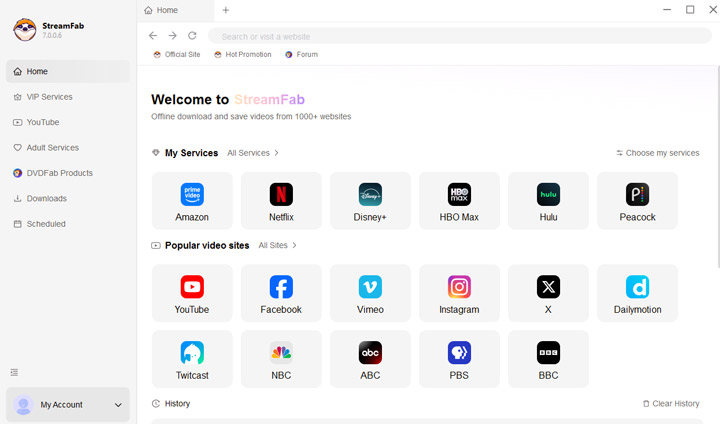Click the My Services heading
Image resolution: width=720 pixels, height=424 pixels.
coord(191,153)
